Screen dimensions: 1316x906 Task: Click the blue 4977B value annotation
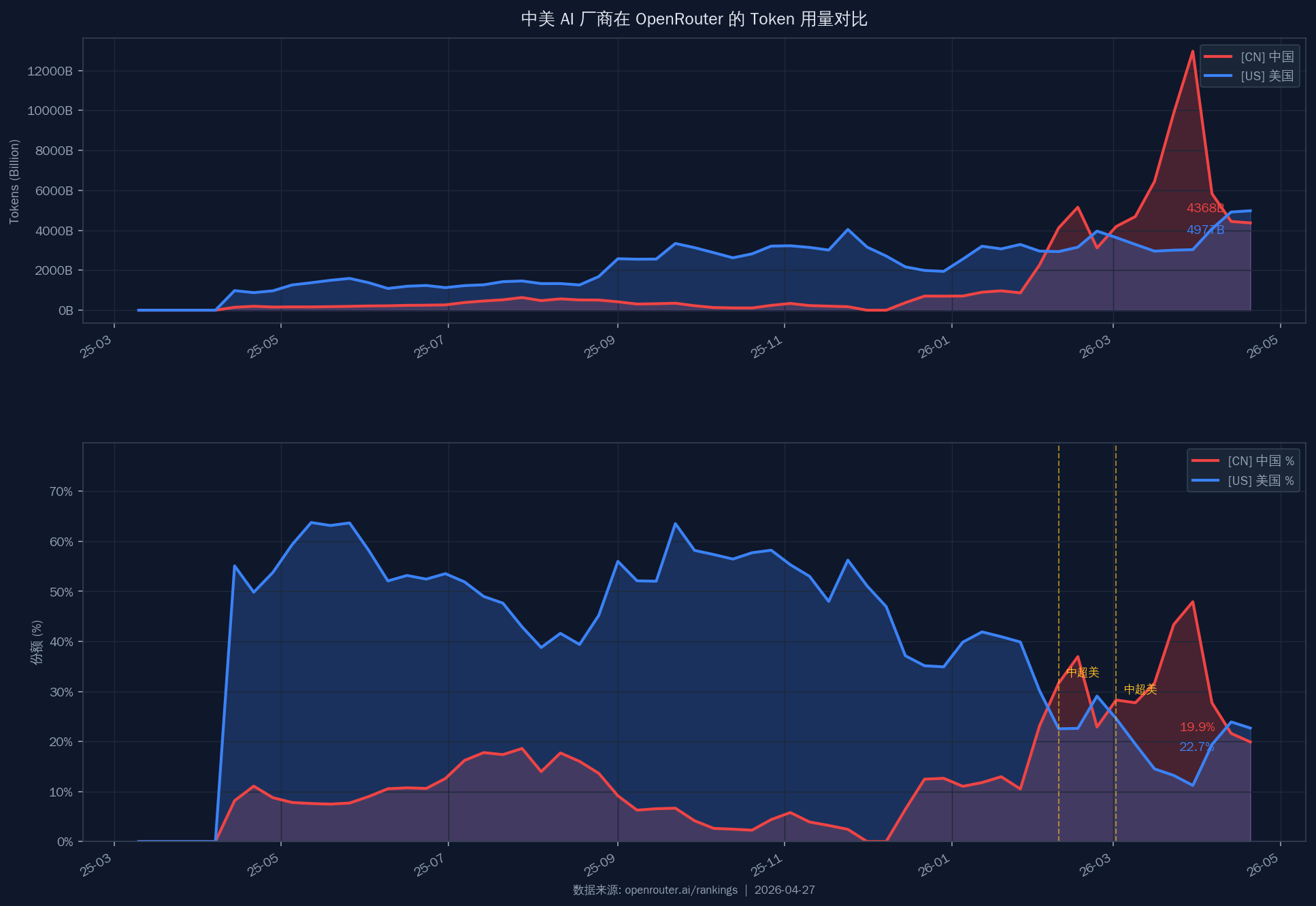[1205, 230]
